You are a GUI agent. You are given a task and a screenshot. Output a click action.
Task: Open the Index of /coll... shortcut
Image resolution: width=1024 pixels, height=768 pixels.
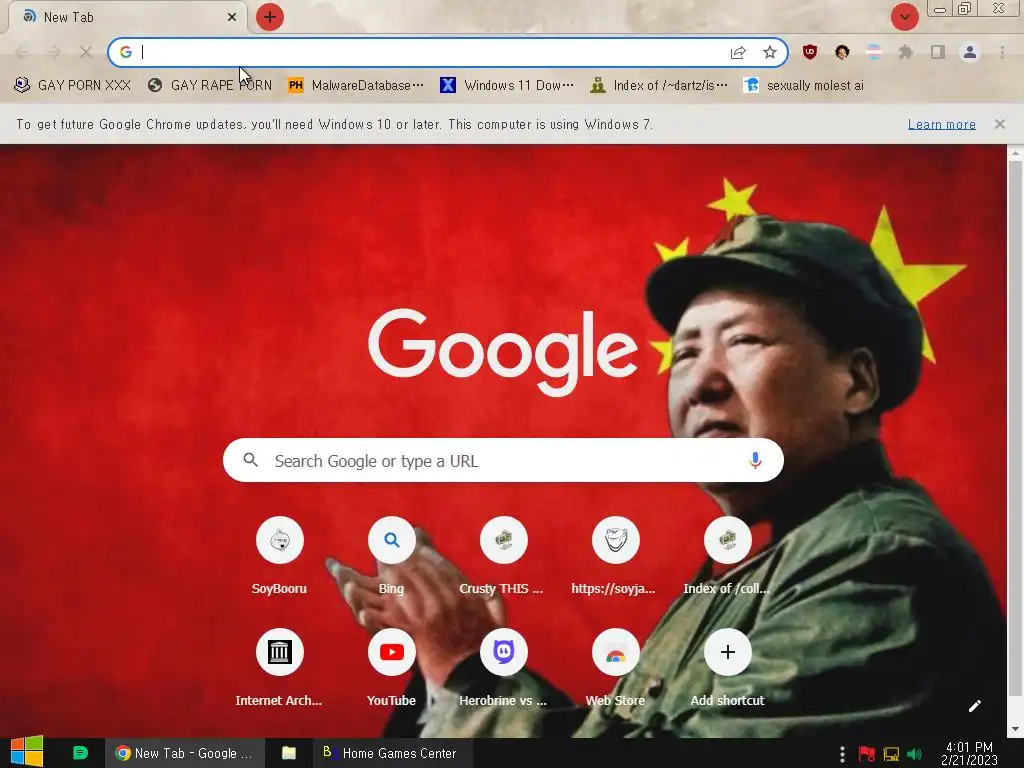point(727,556)
